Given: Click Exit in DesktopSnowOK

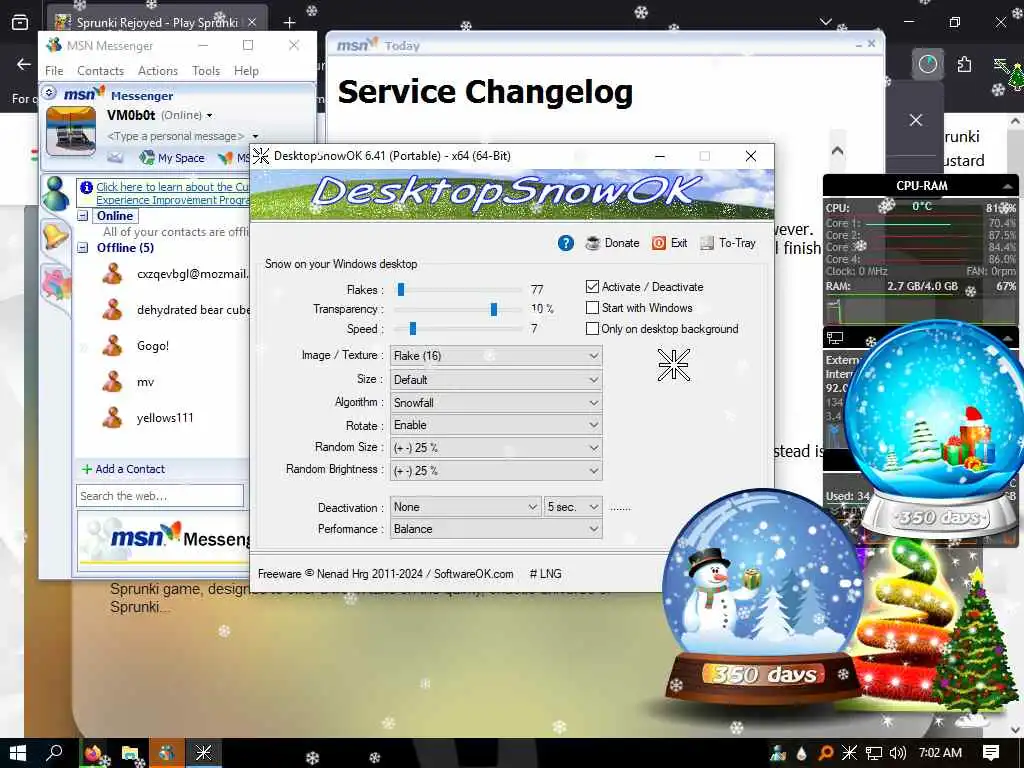Looking at the screenshot, I should [x=669, y=243].
